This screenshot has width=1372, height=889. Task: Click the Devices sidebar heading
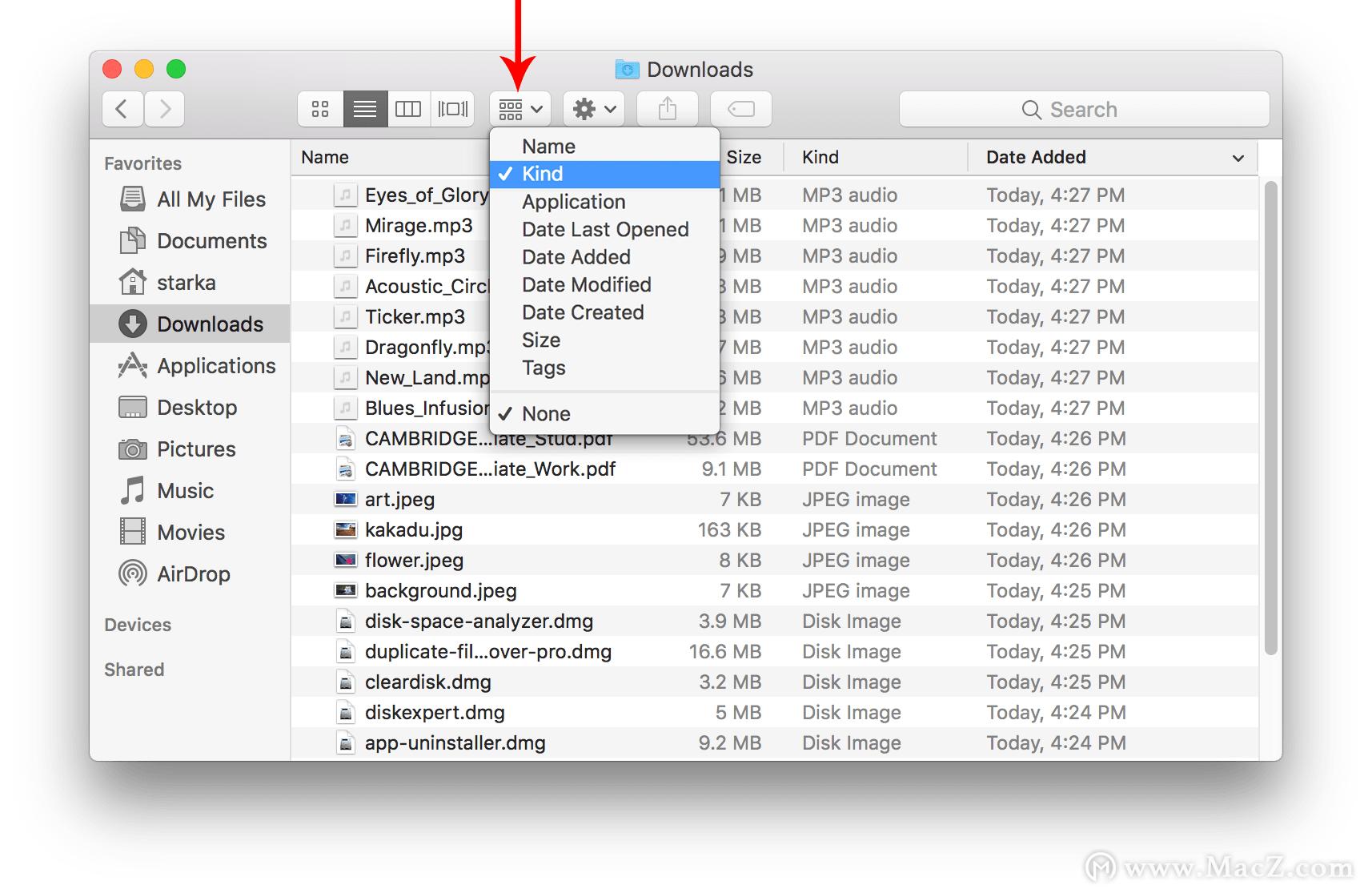[138, 625]
